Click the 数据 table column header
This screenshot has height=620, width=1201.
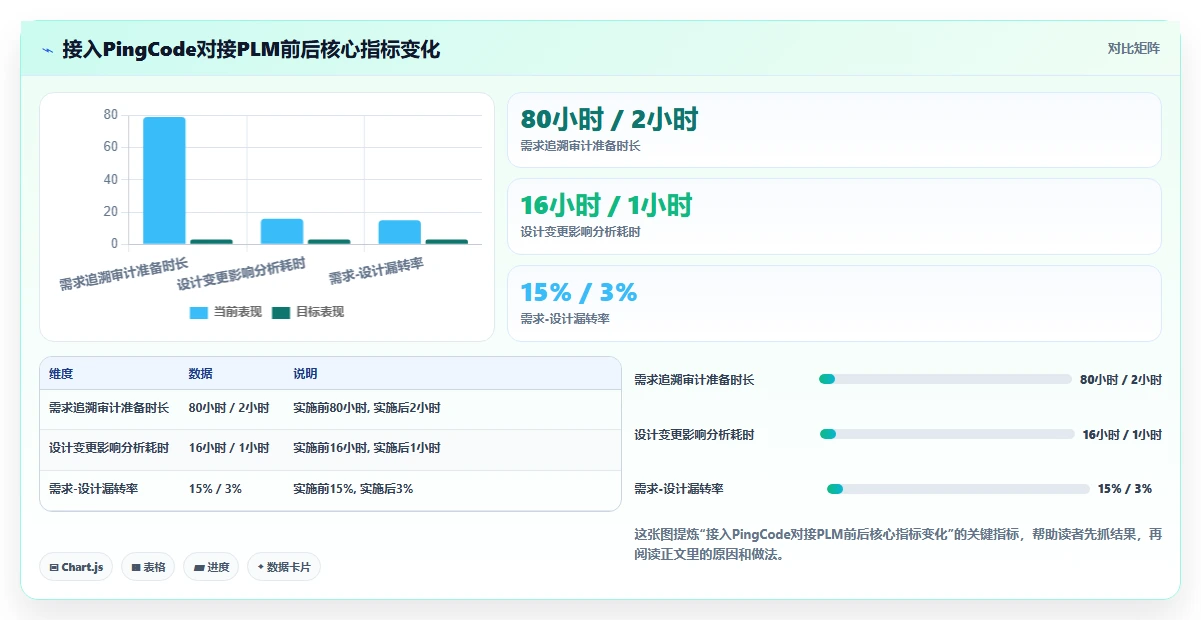click(x=200, y=374)
